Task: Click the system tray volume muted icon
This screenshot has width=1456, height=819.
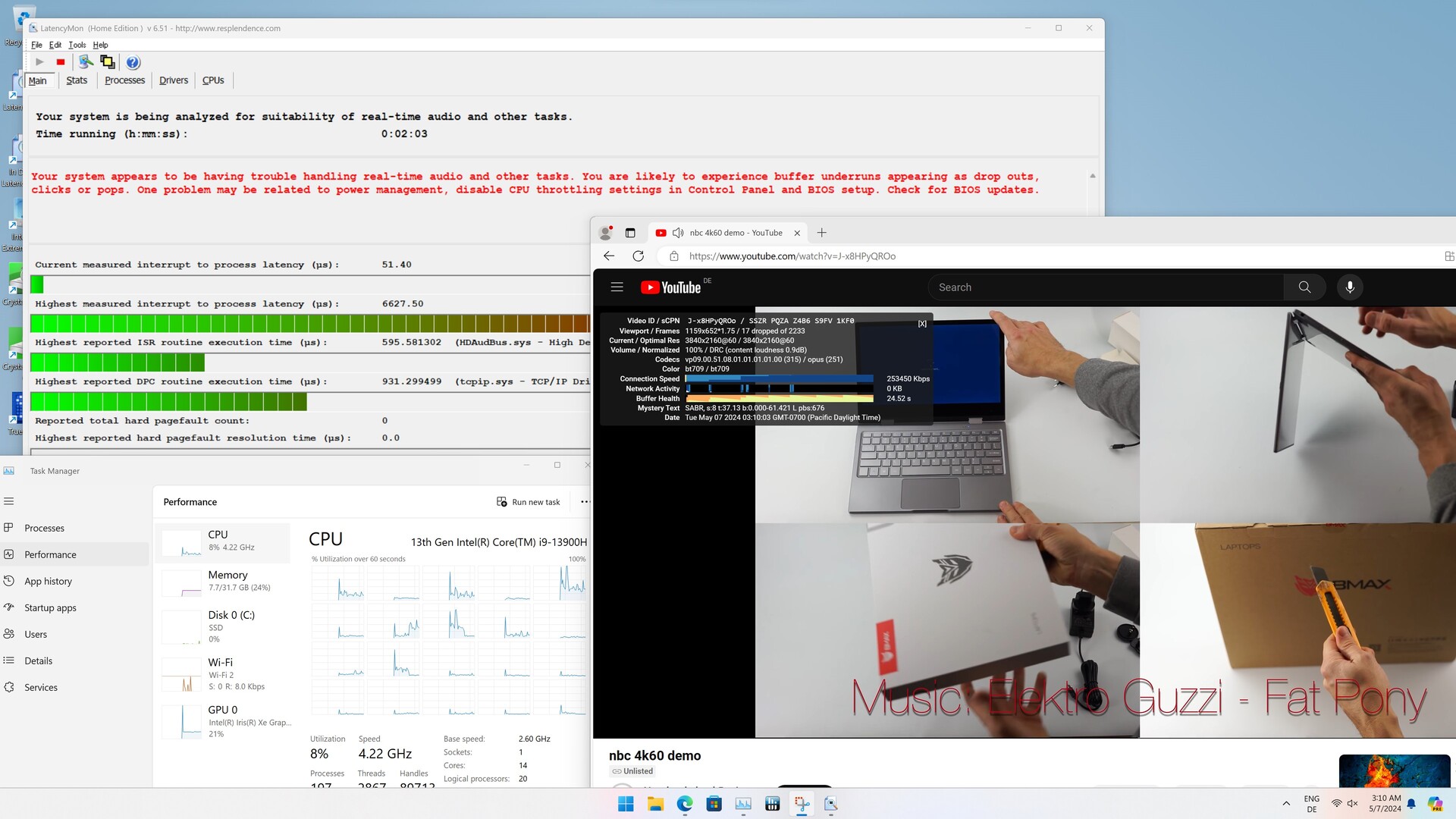Action: coord(1352,804)
